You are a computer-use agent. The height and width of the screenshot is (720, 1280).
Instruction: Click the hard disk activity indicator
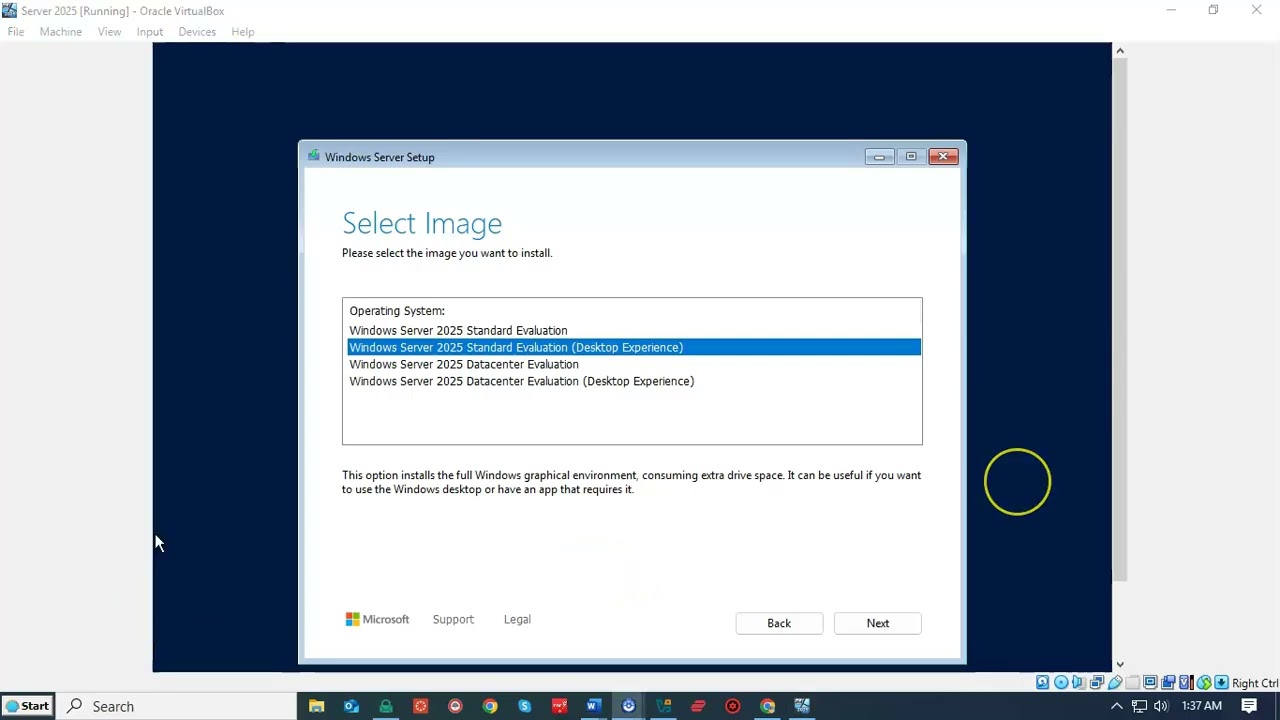point(1042,682)
